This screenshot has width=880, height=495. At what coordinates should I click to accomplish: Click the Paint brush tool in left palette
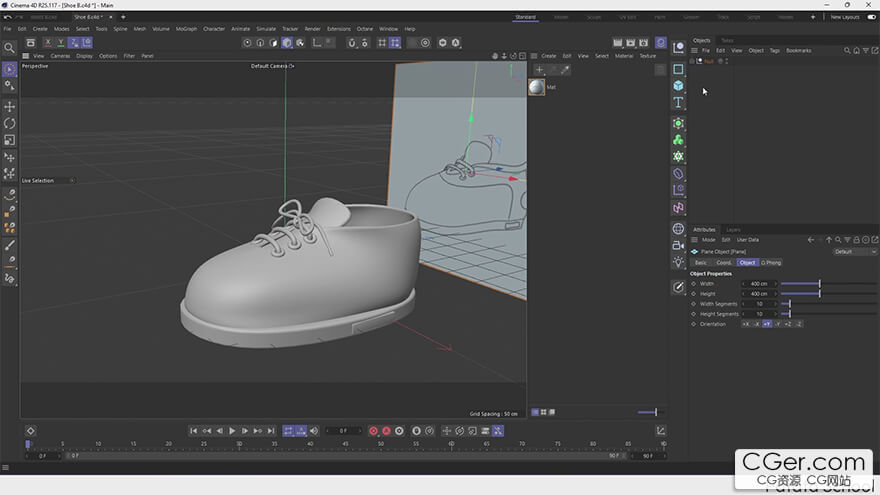pyautogui.click(x=10, y=245)
